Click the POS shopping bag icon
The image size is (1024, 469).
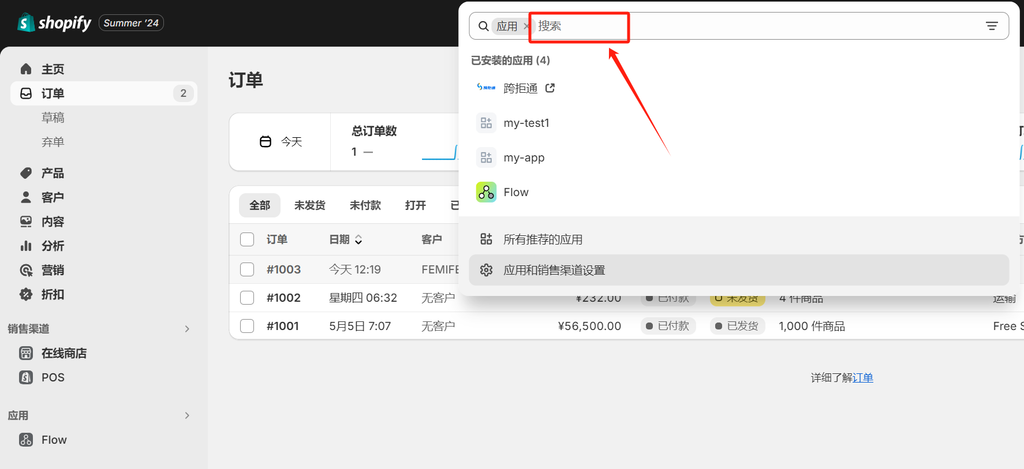point(26,378)
